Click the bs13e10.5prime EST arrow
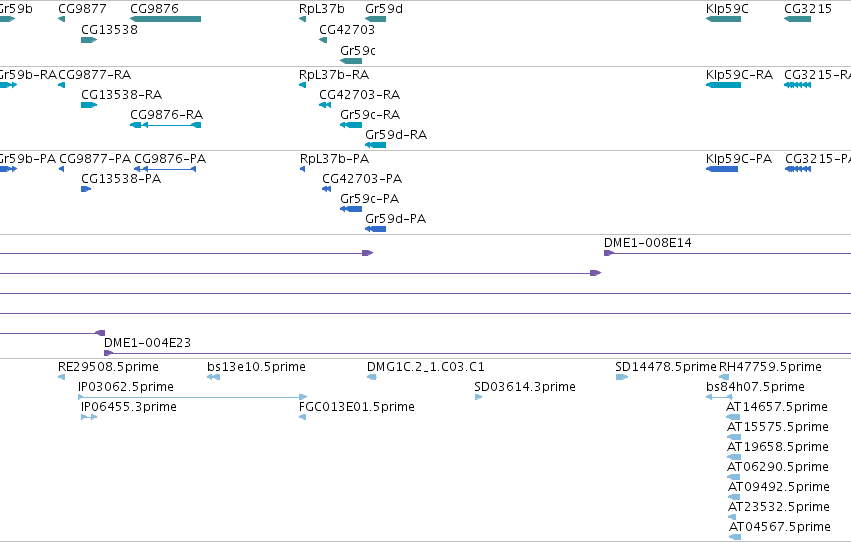The height and width of the screenshot is (542, 851). coord(213,377)
